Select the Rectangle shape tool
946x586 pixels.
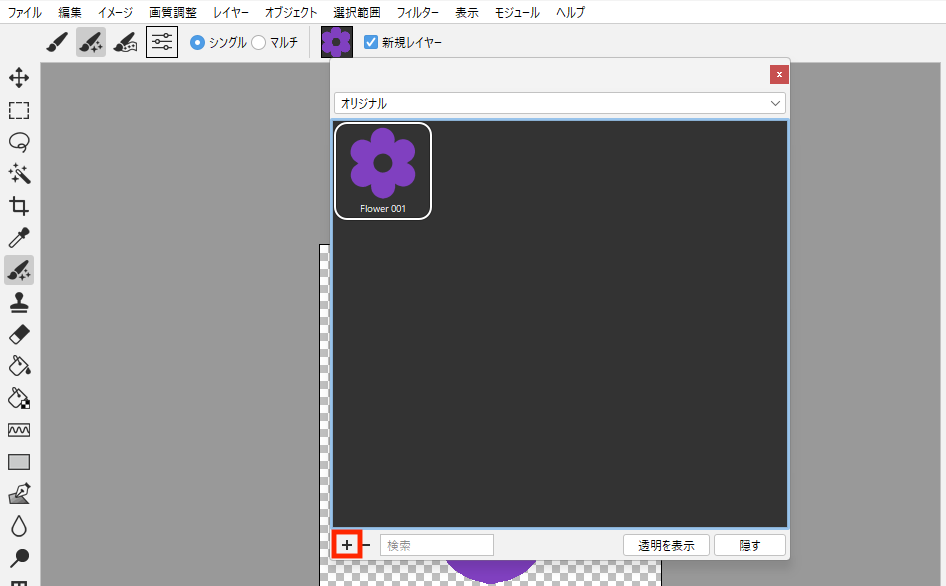(x=19, y=462)
